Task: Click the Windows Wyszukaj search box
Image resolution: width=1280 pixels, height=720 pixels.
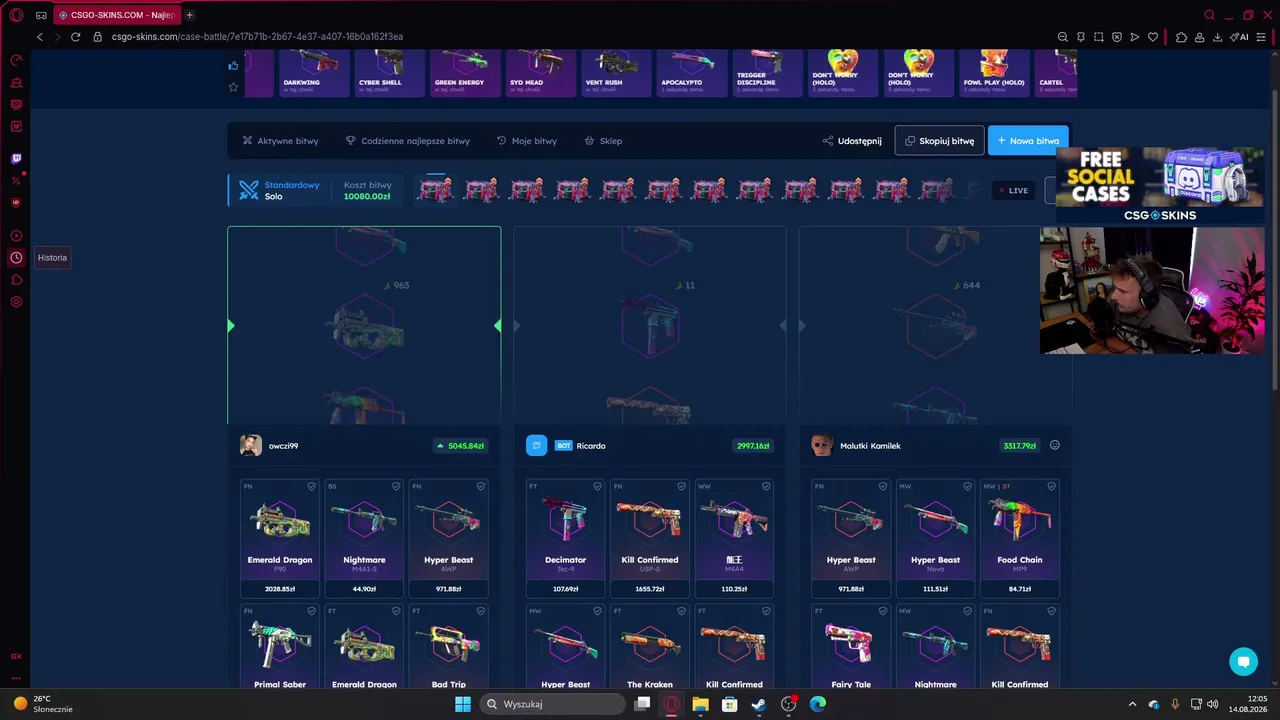Action: (551, 704)
